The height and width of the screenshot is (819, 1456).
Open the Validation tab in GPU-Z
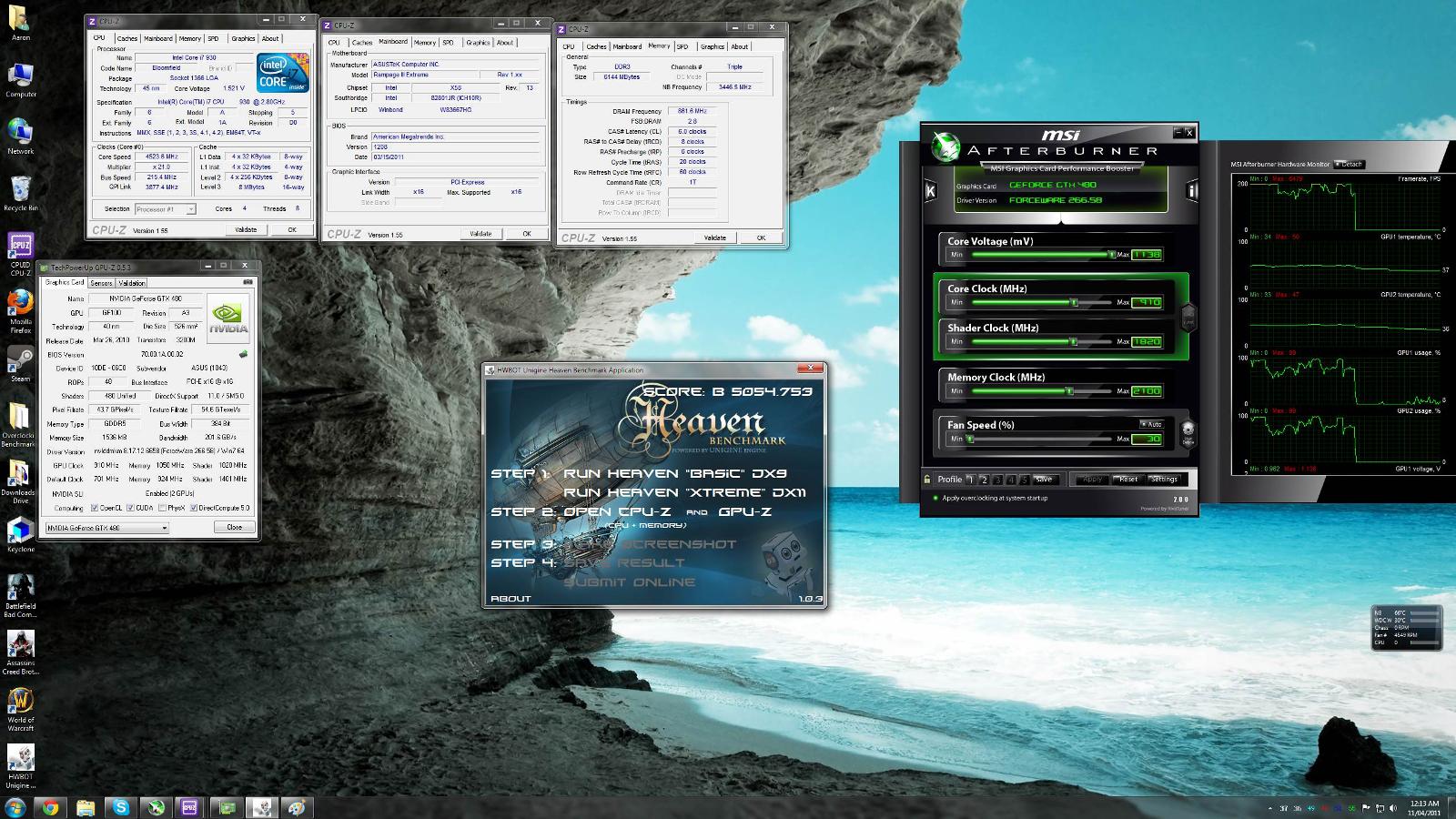[132, 283]
